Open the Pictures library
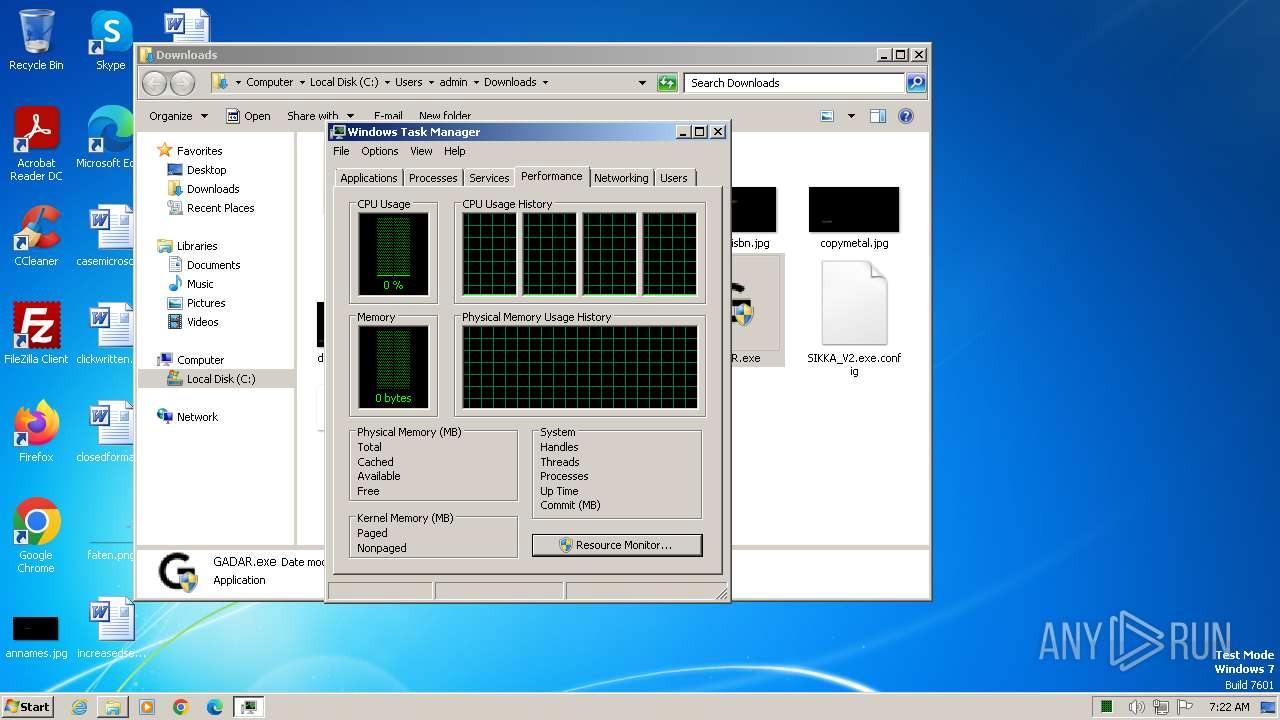 point(206,303)
